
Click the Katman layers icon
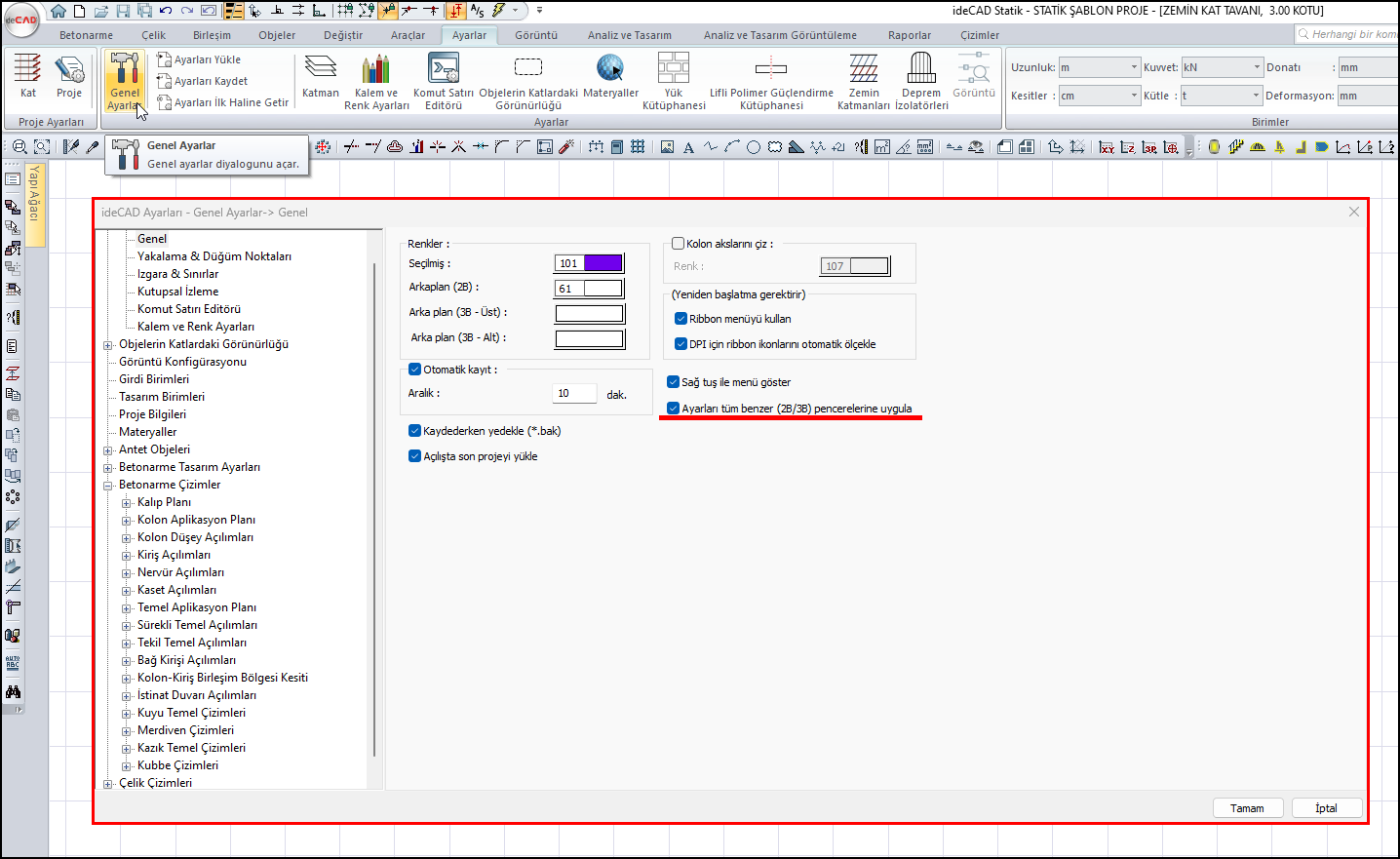point(320,68)
